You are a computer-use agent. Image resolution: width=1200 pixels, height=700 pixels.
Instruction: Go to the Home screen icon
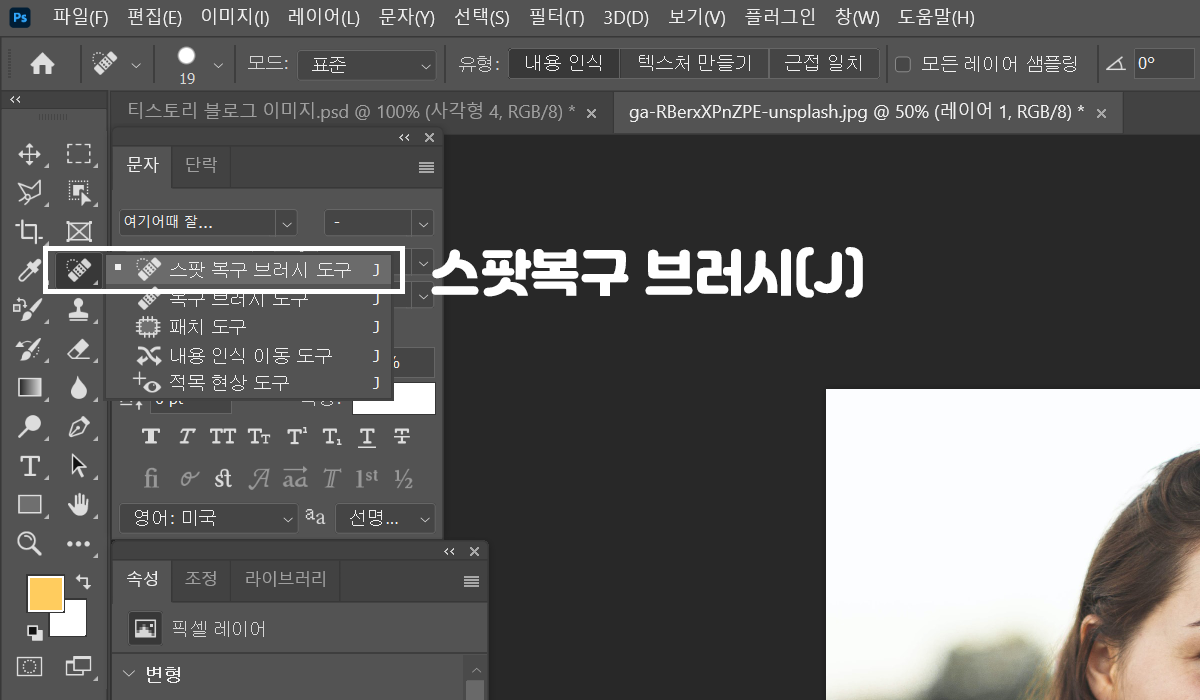(42, 64)
